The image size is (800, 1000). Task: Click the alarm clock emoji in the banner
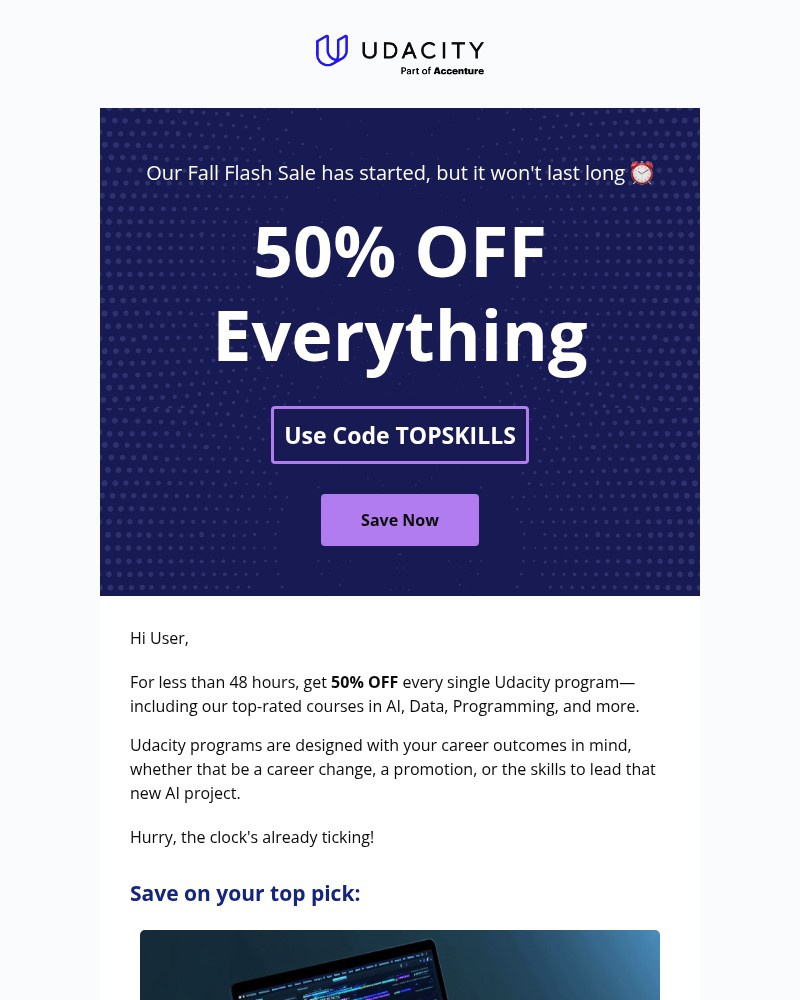pos(642,173)
